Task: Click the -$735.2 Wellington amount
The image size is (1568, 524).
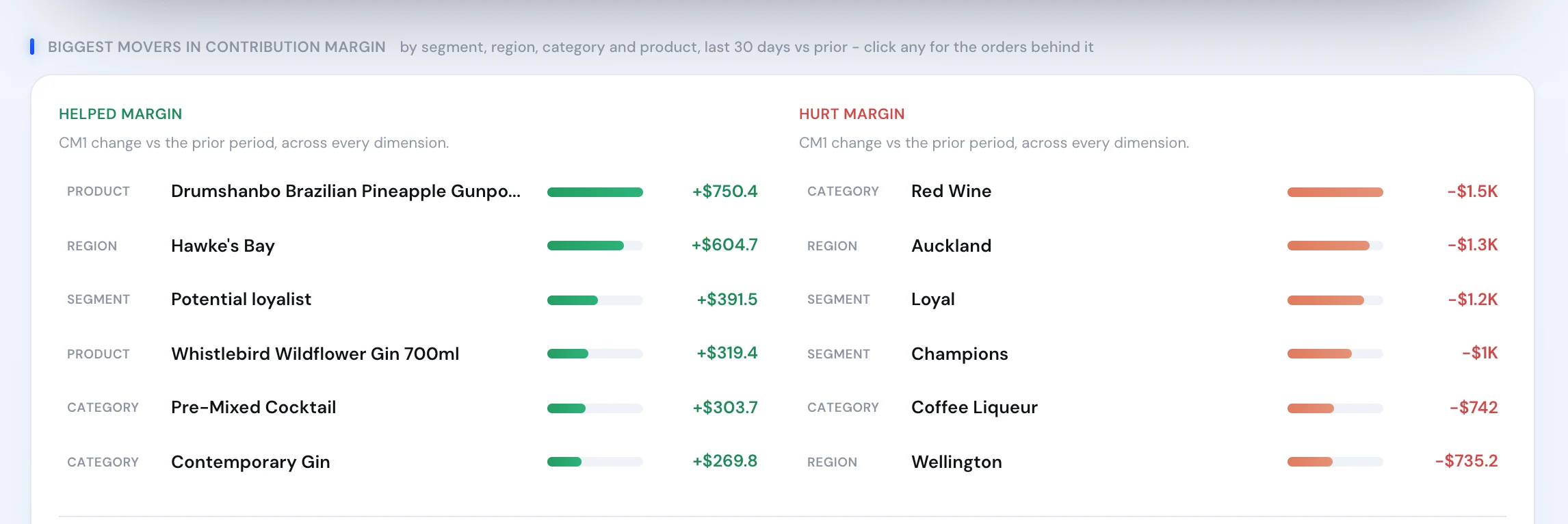Action: (x=1467, y=461)
